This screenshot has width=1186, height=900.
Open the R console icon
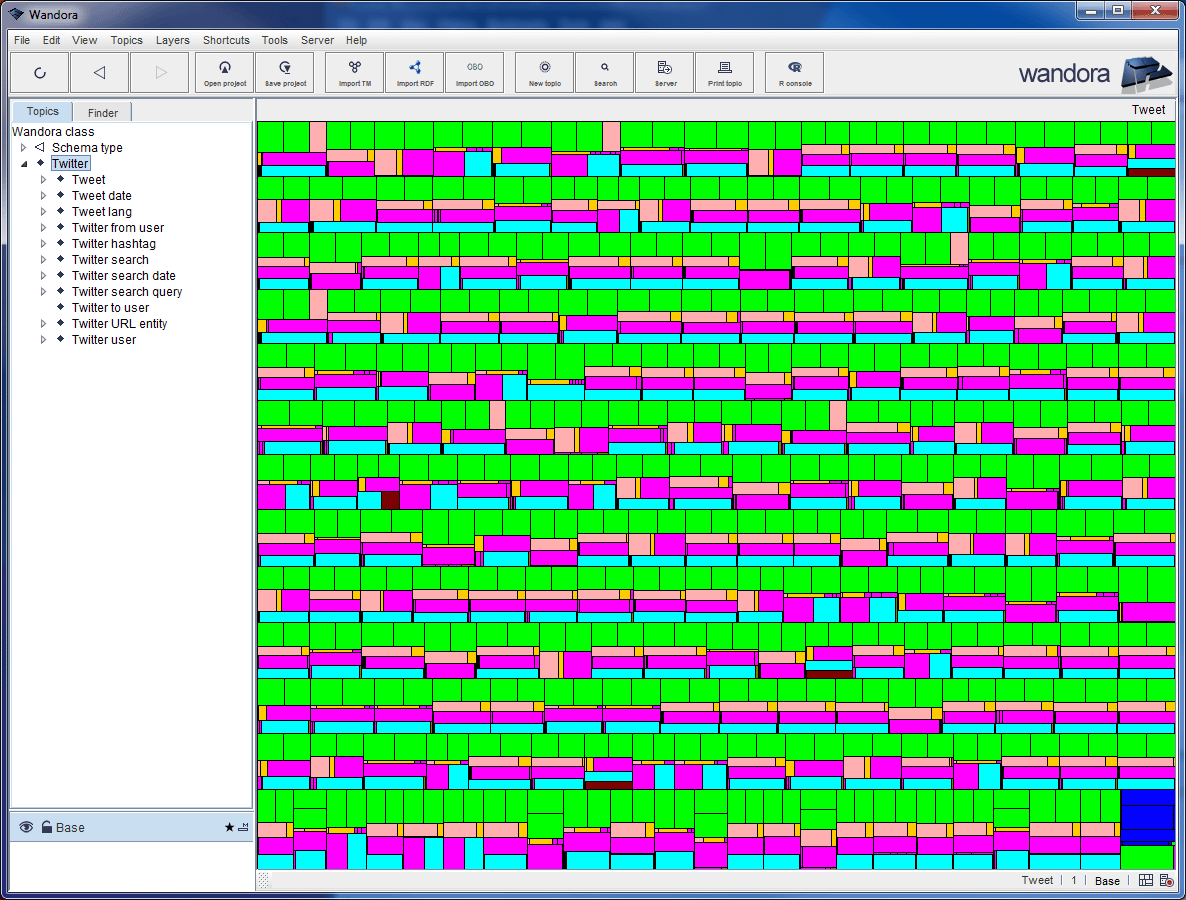point(794,71)
